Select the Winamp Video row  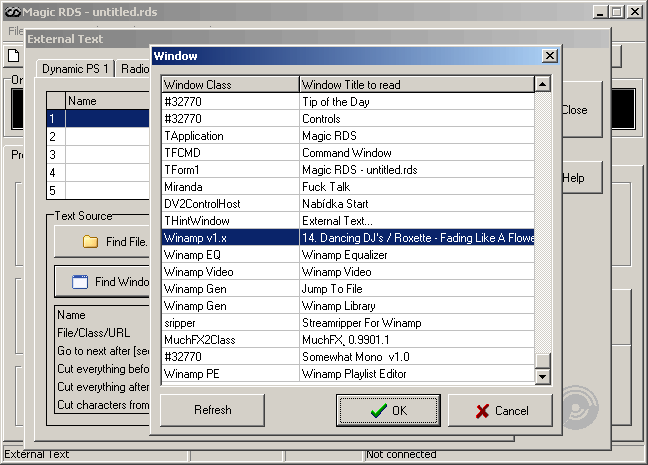[348, 272]
